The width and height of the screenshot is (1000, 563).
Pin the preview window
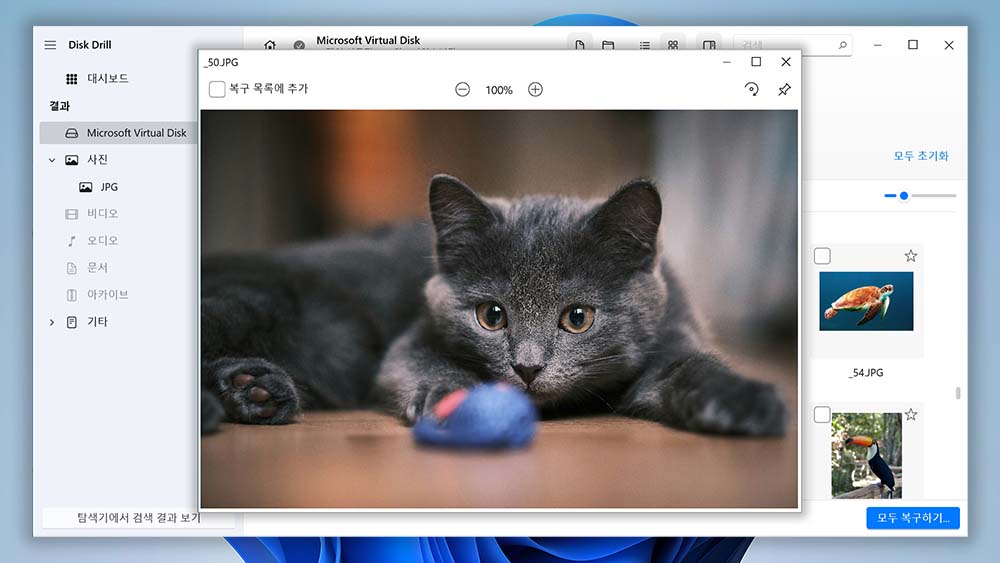pos(784,89)
